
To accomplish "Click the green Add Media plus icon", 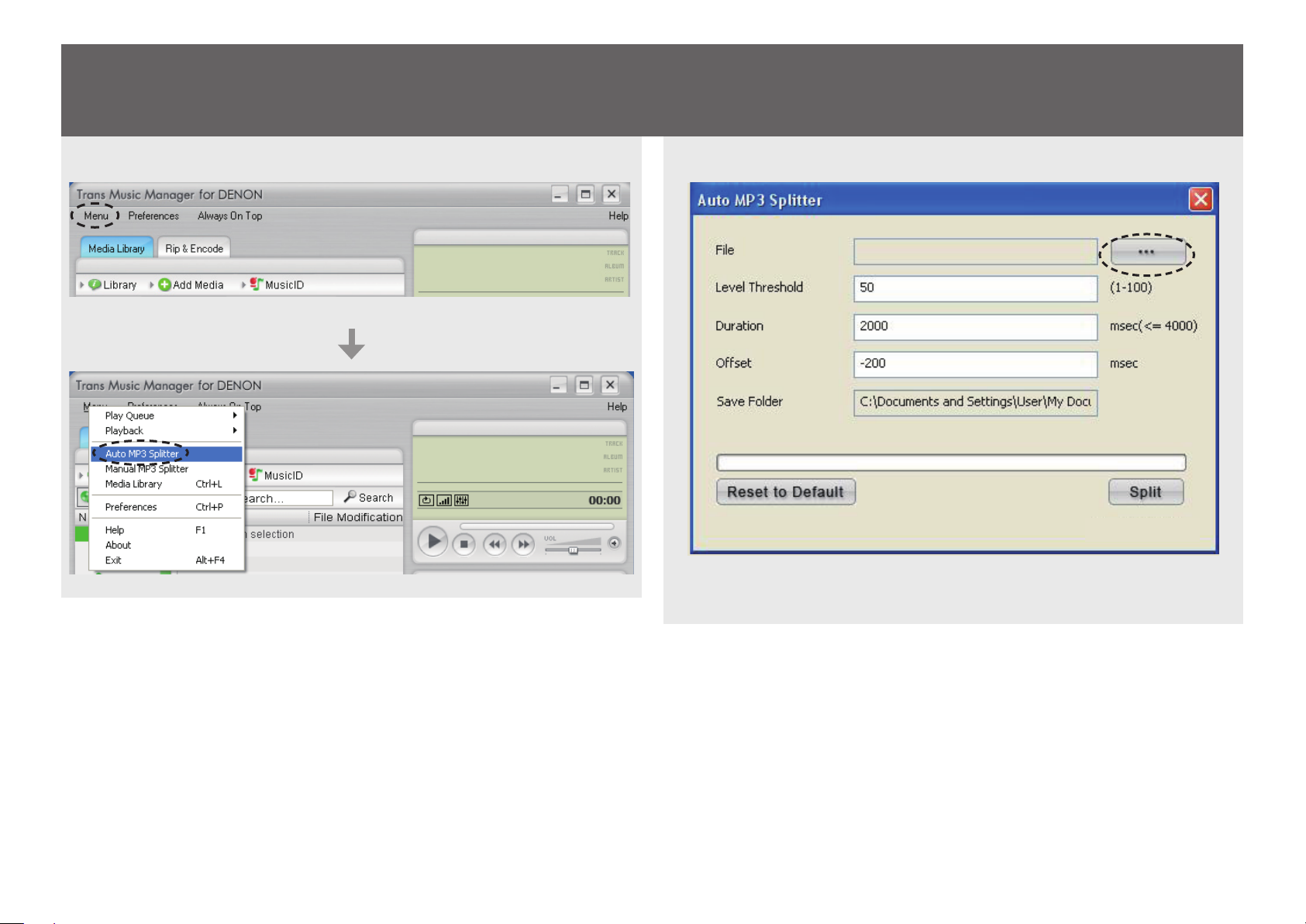I will tap(164, 285).
